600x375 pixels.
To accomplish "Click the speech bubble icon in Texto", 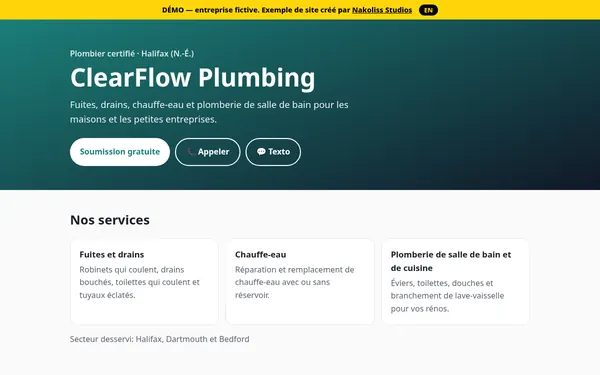I will pyautogui.click(x=261, y=152).
